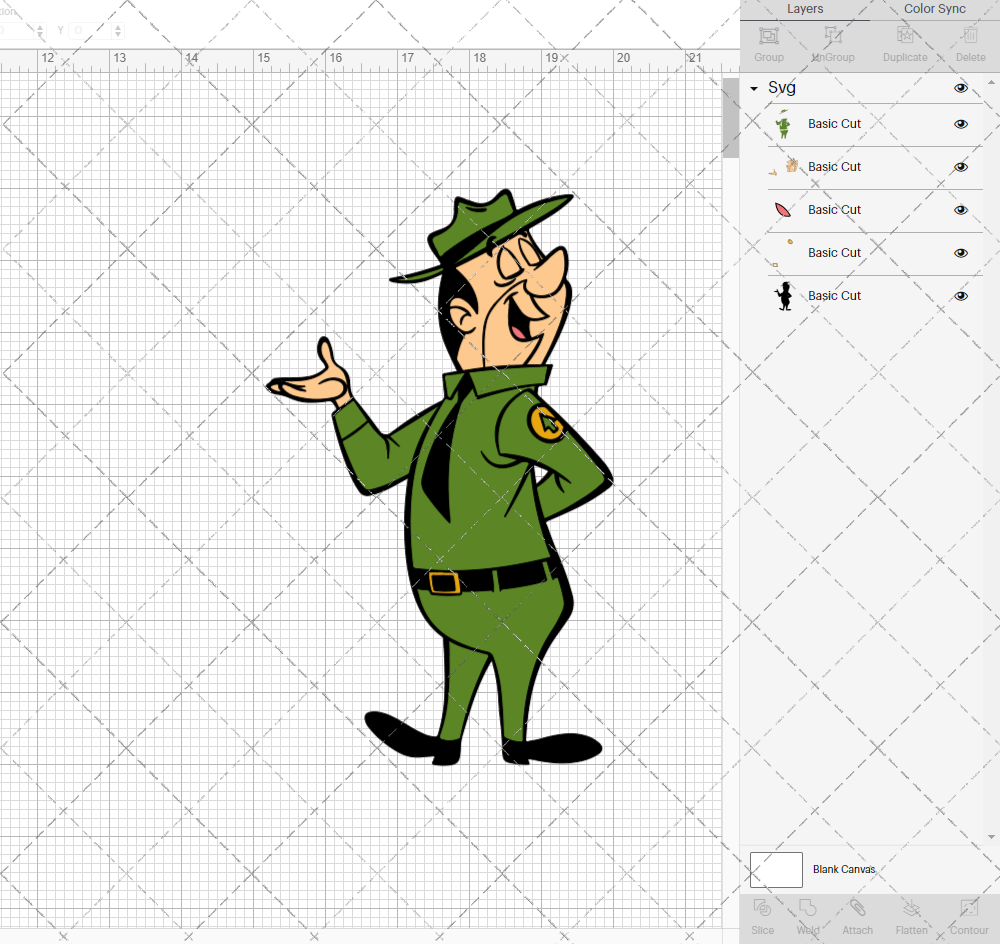This screenshot has height=944, width=1000.
Task: Open the Color Sync tab
Action: coord(934,9)
